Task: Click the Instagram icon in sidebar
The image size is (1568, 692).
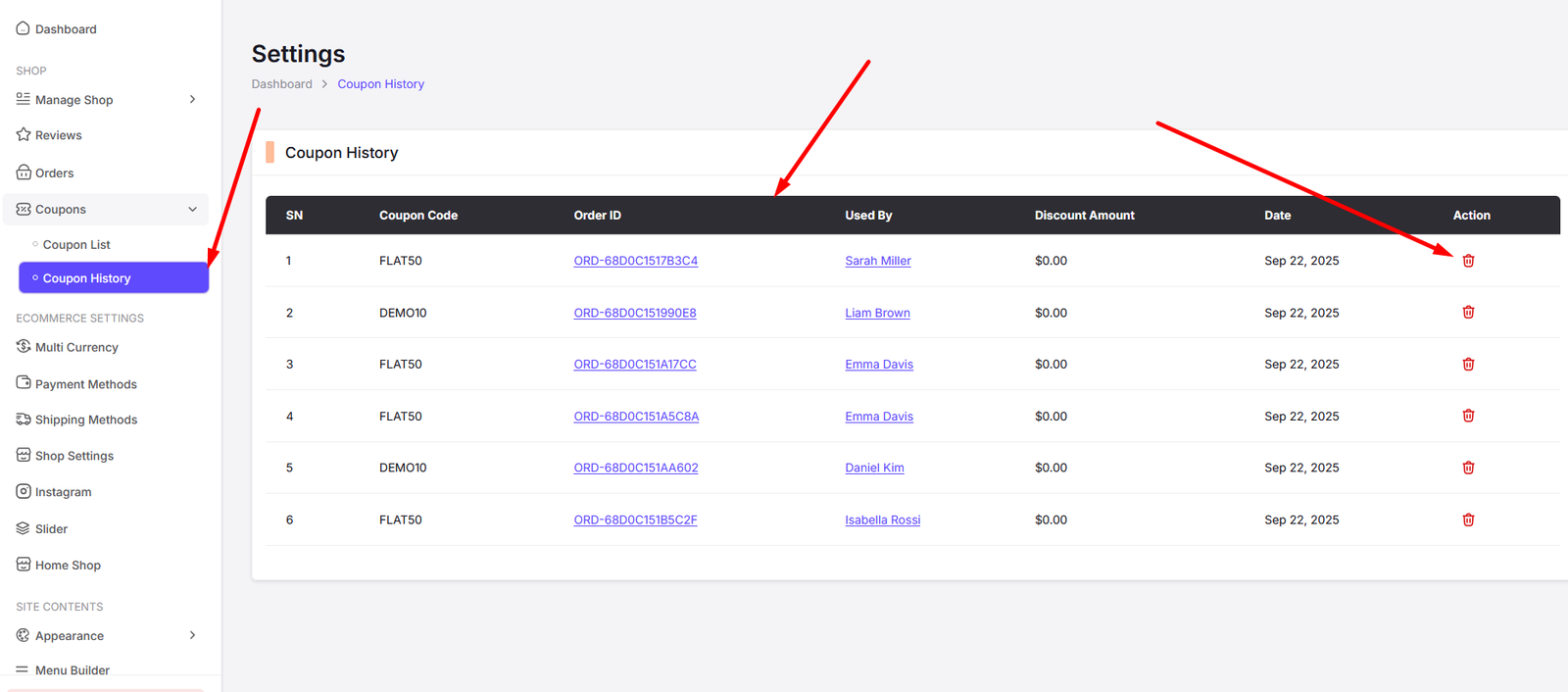Action: pyautogui.click(x=24, y=492)
